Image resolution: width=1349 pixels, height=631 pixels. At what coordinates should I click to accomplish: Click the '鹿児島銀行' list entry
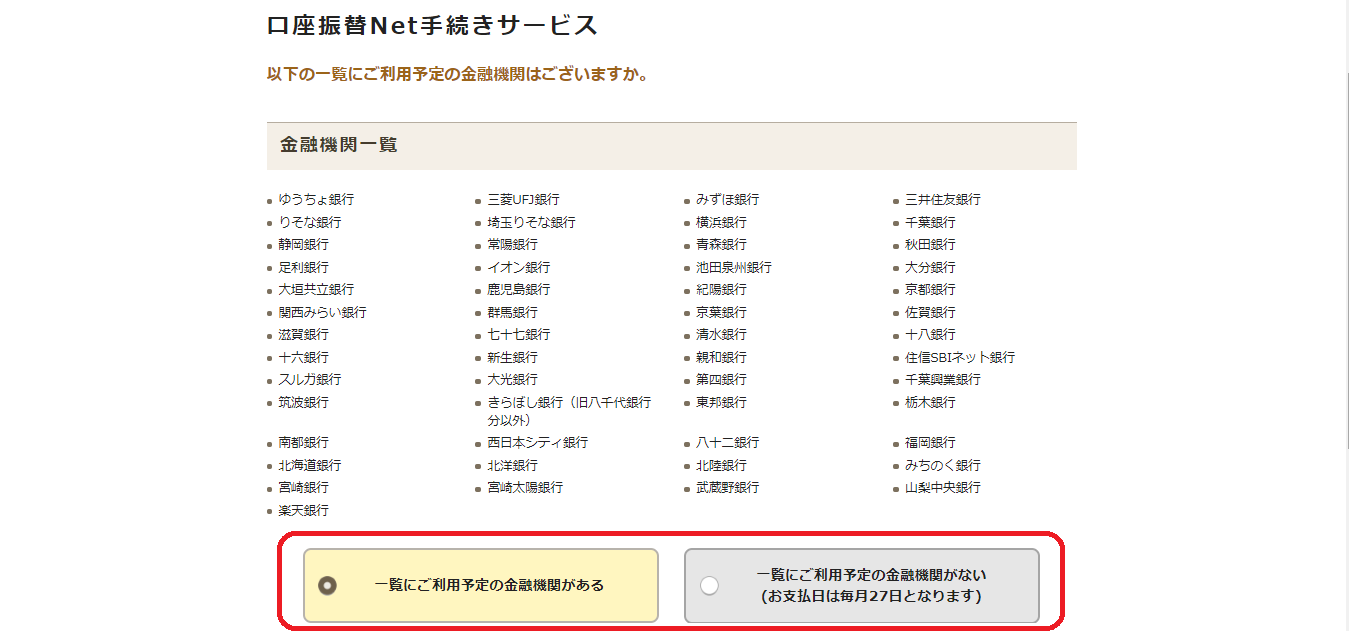pyautogui.click(x=518, y=290)
